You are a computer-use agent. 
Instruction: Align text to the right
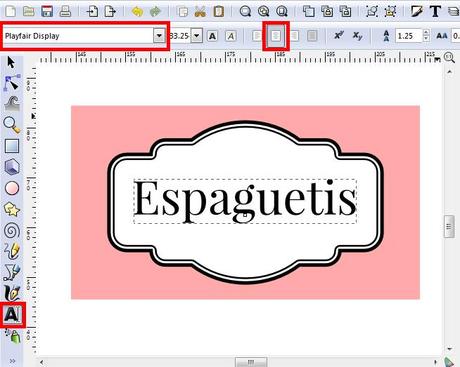tap(294, 36)
